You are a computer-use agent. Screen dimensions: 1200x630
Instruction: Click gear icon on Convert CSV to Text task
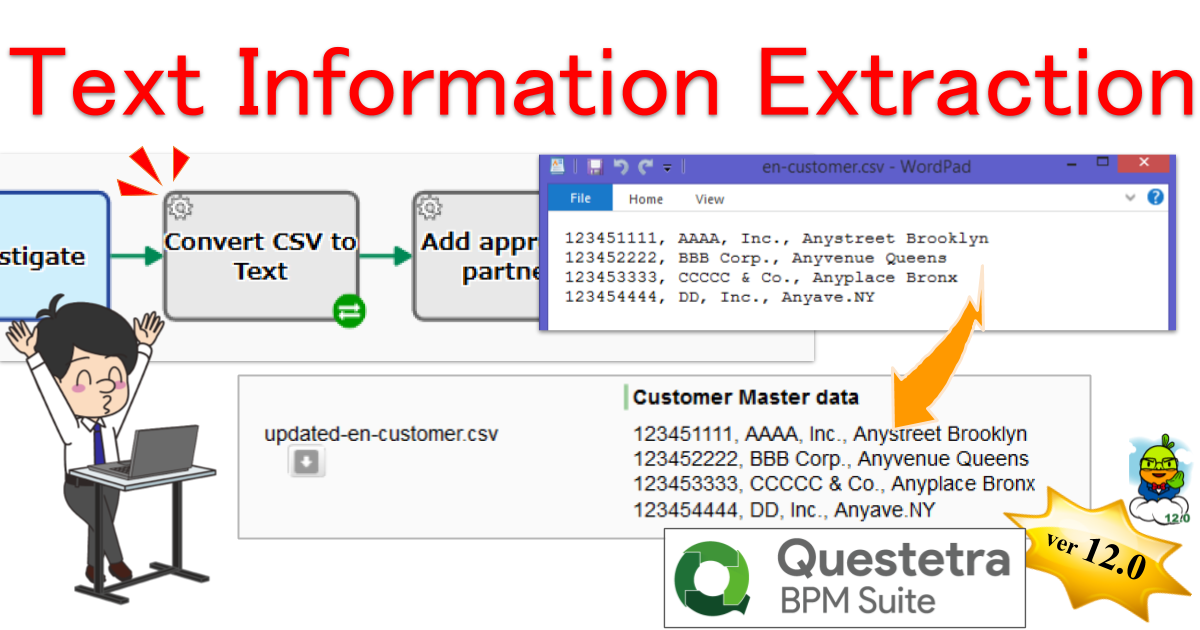[x=180, y=207]
